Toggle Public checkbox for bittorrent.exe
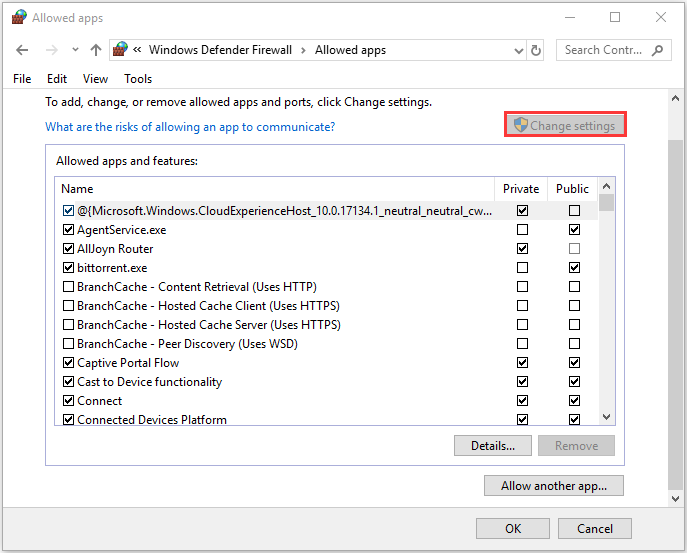Viewport: 687px width, 553px height. click(x=574, y=267)
